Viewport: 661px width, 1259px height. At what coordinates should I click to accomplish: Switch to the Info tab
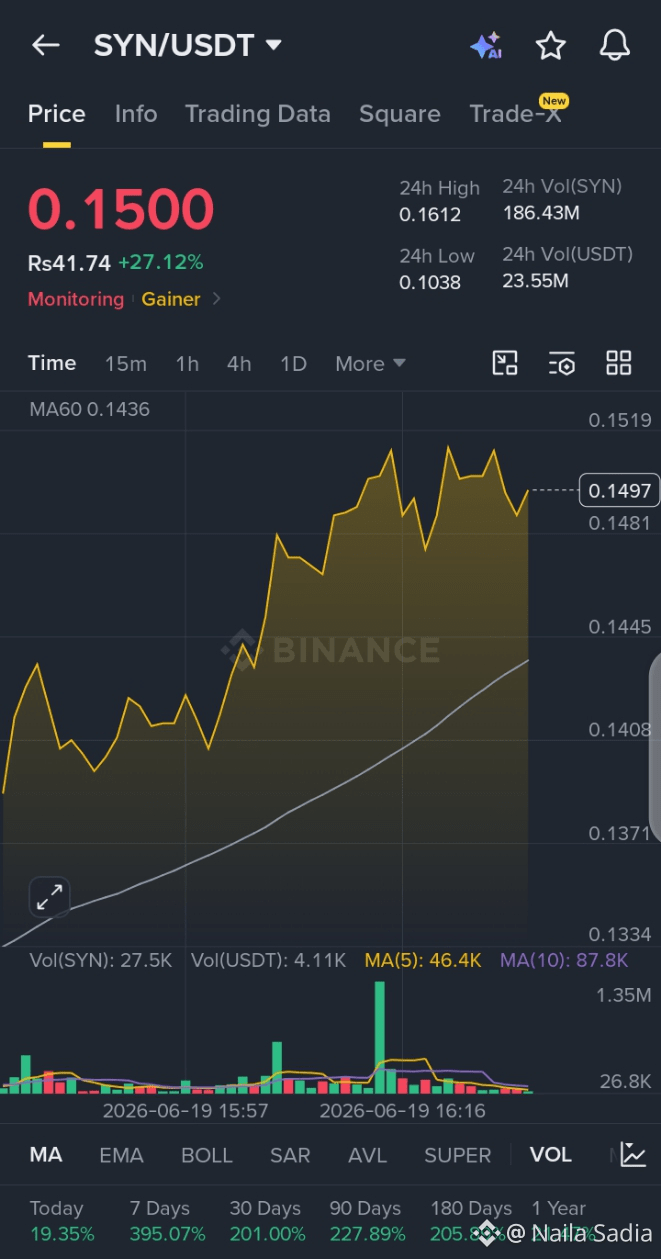point(136,114)
